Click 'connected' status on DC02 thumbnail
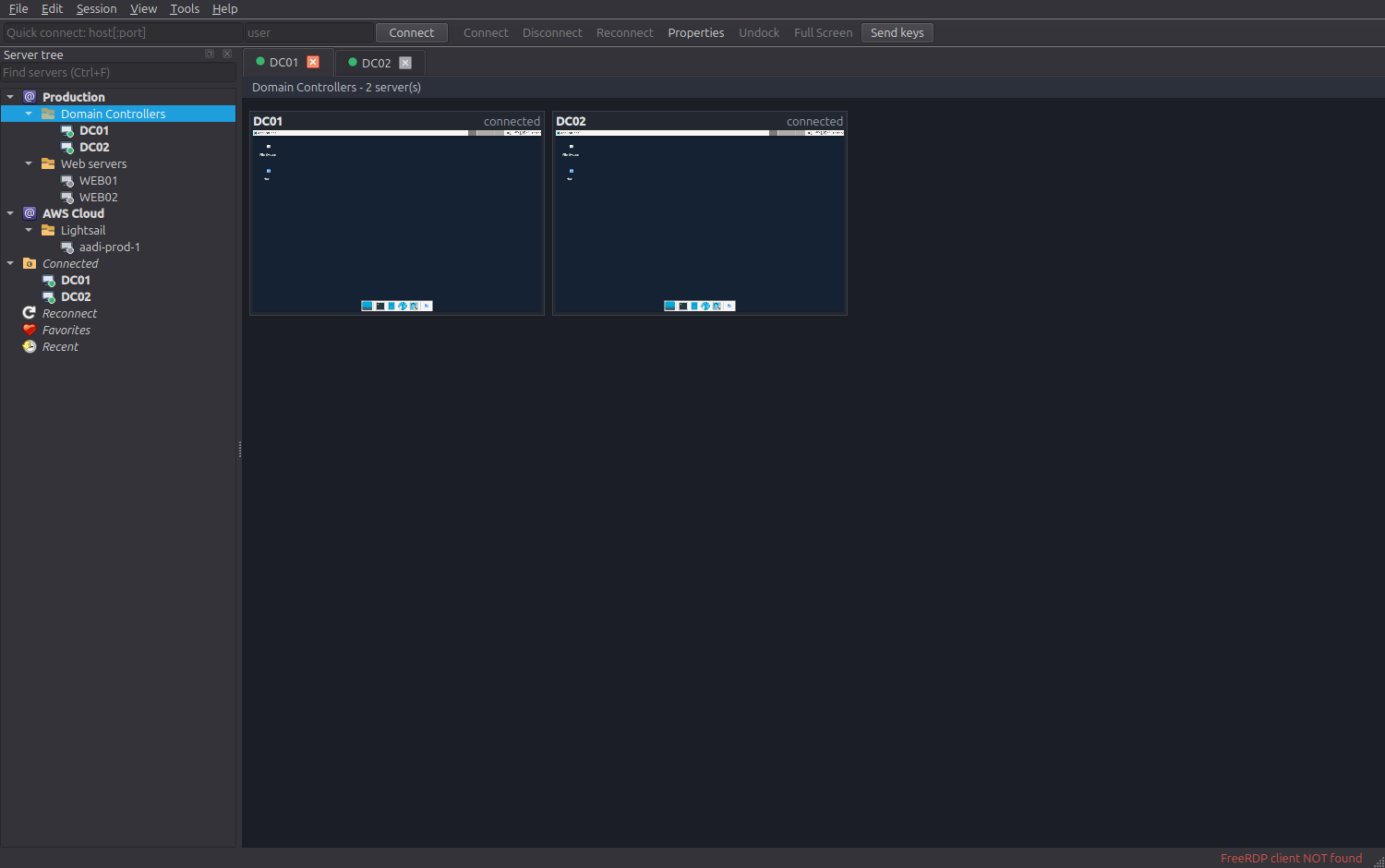Viewport: 1385px width, 868px height. pos(814,121)
